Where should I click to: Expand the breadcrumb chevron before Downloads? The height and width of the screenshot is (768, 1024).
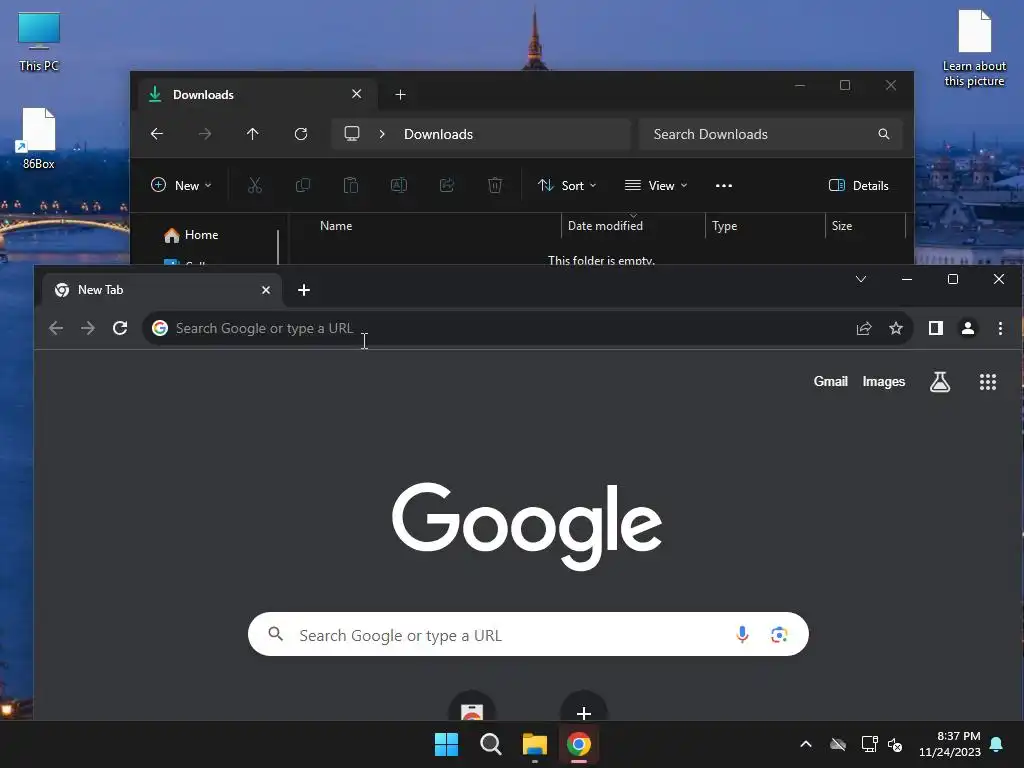click(x=382, y=134)
